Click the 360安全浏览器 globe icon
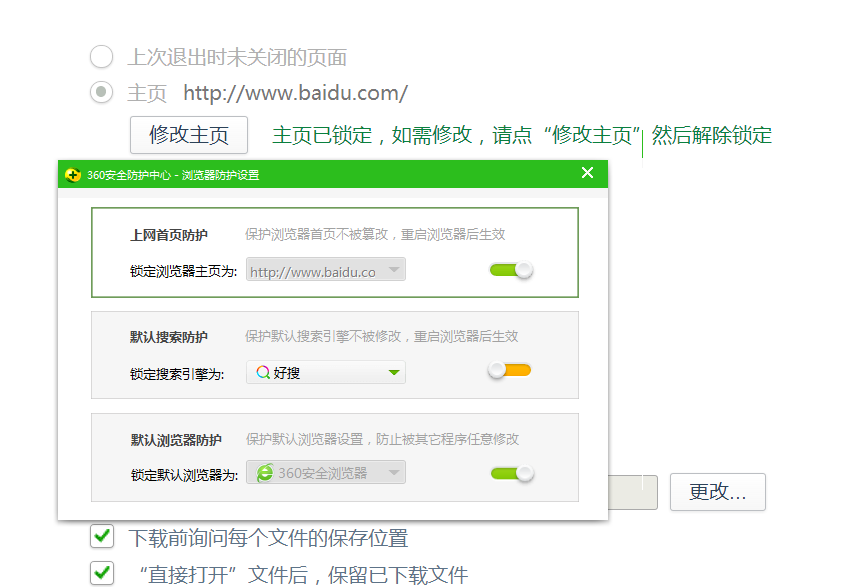 click(x=265, y=473)
